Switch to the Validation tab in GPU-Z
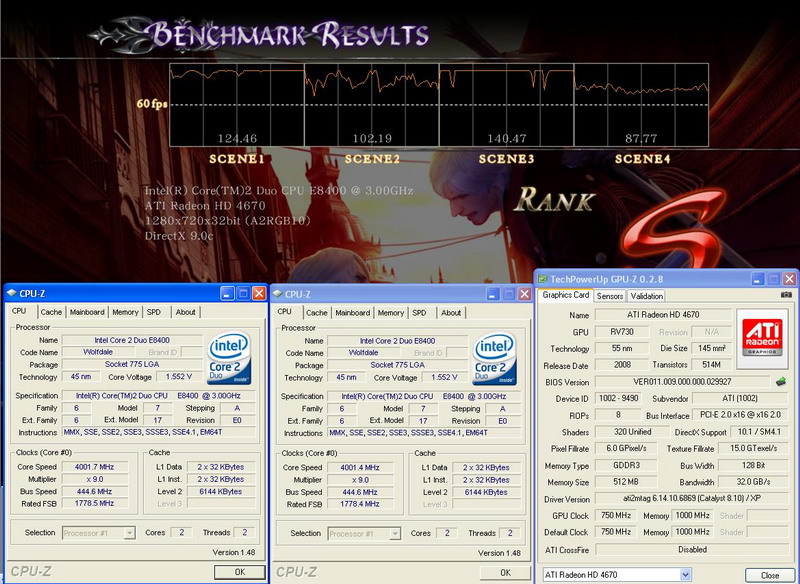Image resolution: width=800 pixels, height=584 pixels. (x=646, y=296)
